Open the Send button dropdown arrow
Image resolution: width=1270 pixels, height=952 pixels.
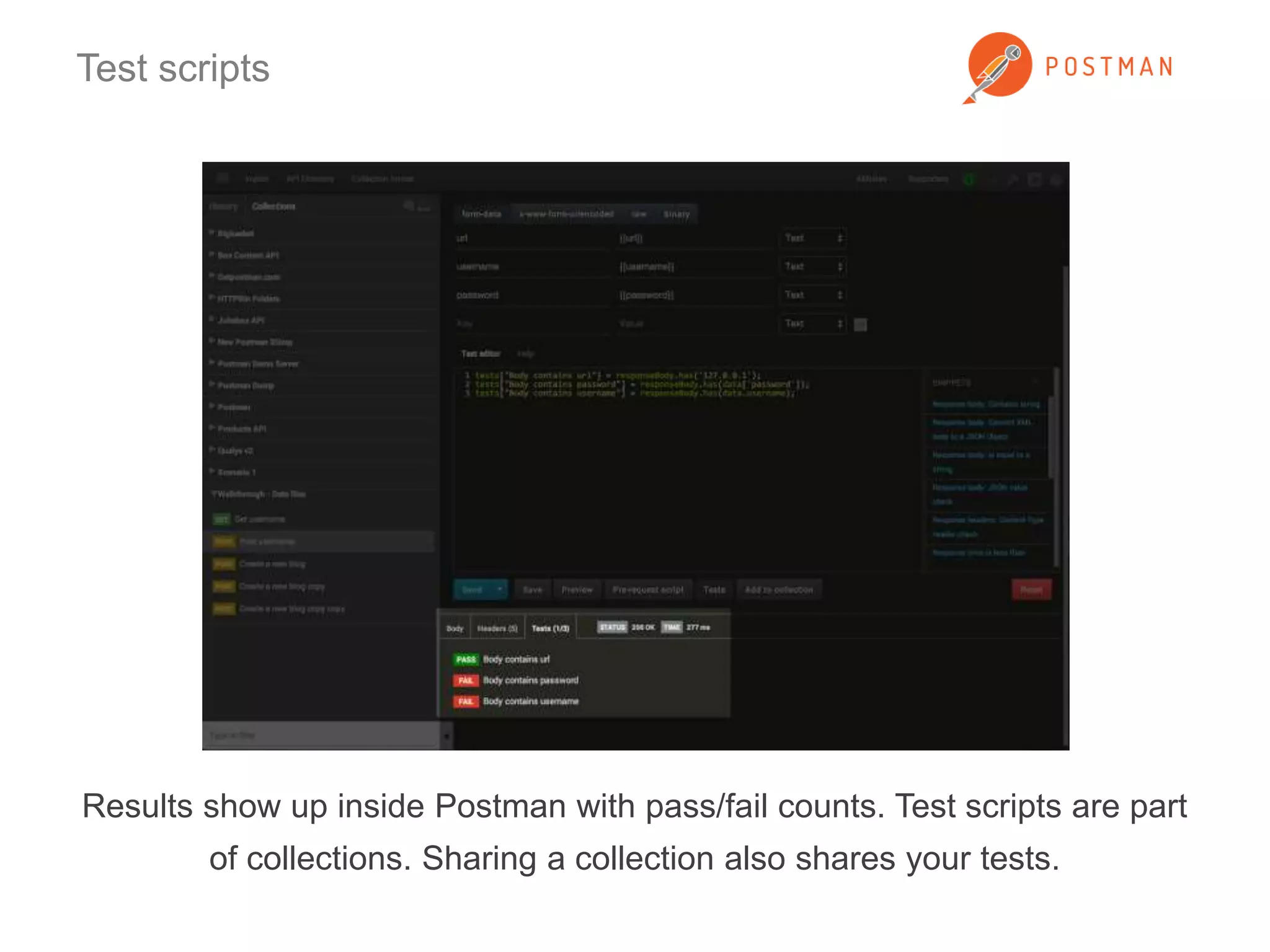point(499,589)
